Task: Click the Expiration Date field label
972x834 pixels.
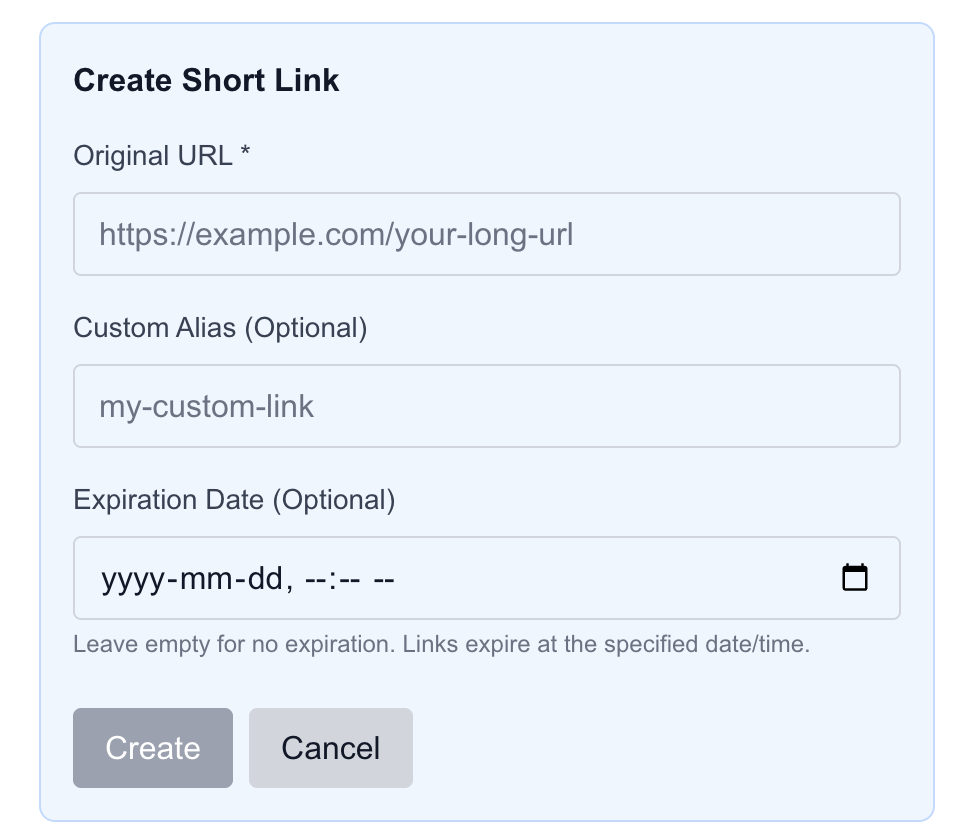Action: click(x=234, y=500)
